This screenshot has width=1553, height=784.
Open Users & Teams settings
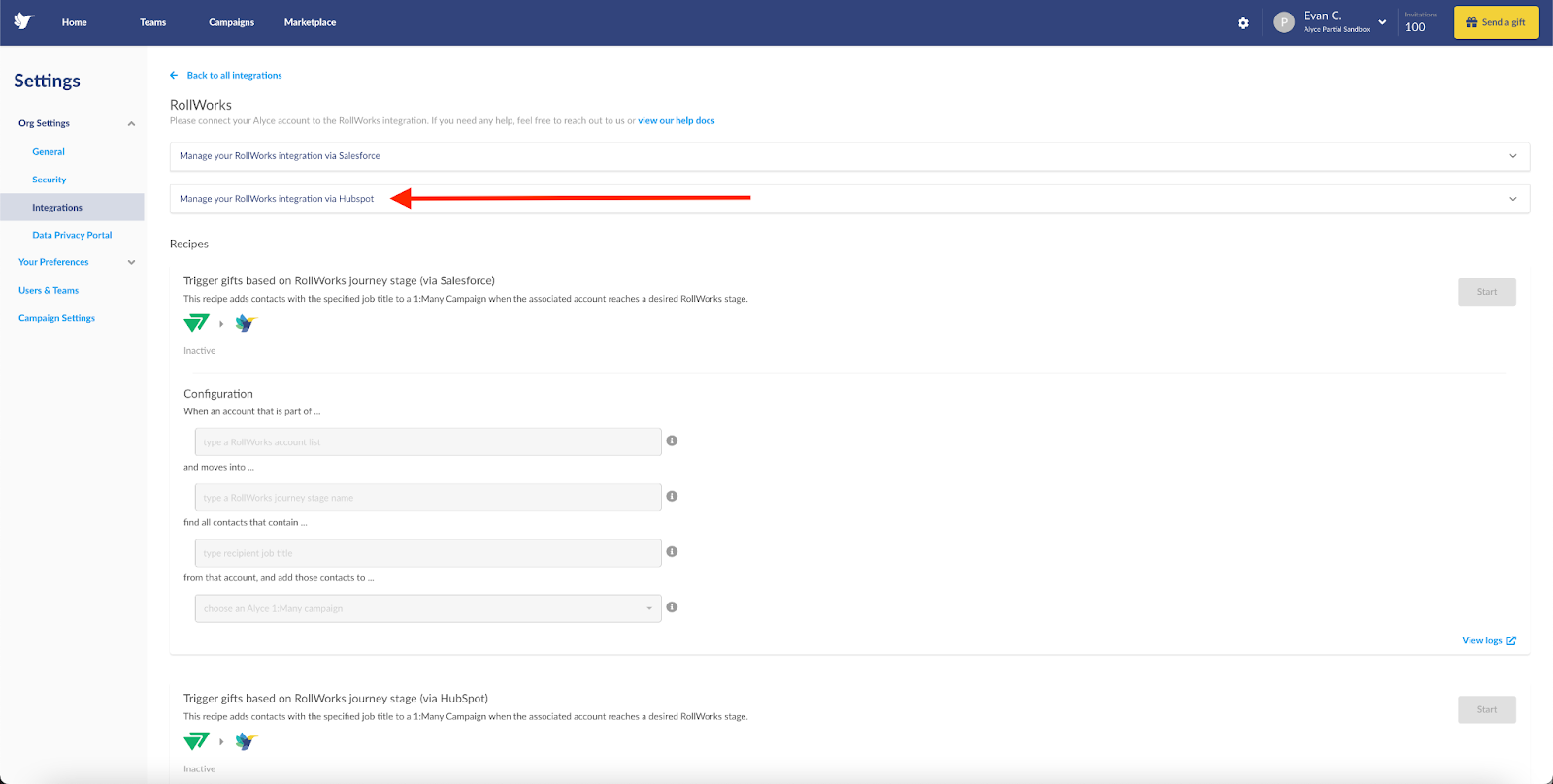(49, 290)
